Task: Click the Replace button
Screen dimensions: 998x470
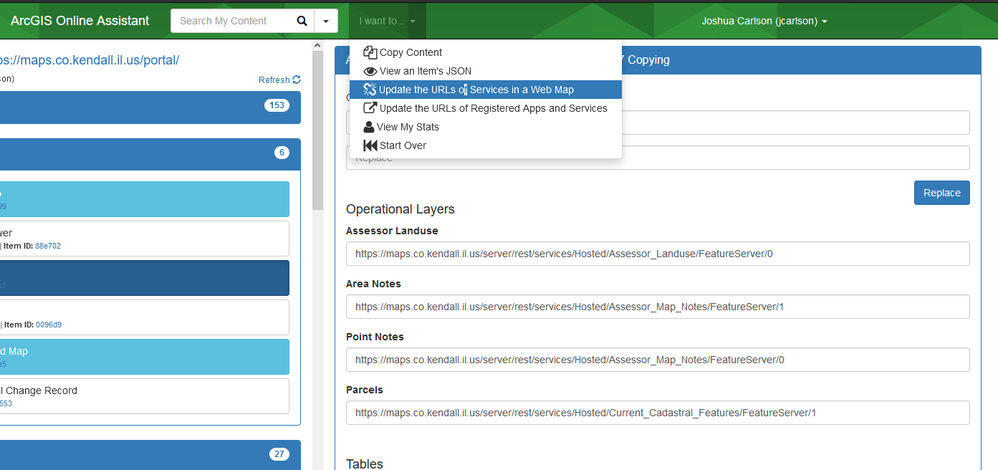Action: coord(941,193)
